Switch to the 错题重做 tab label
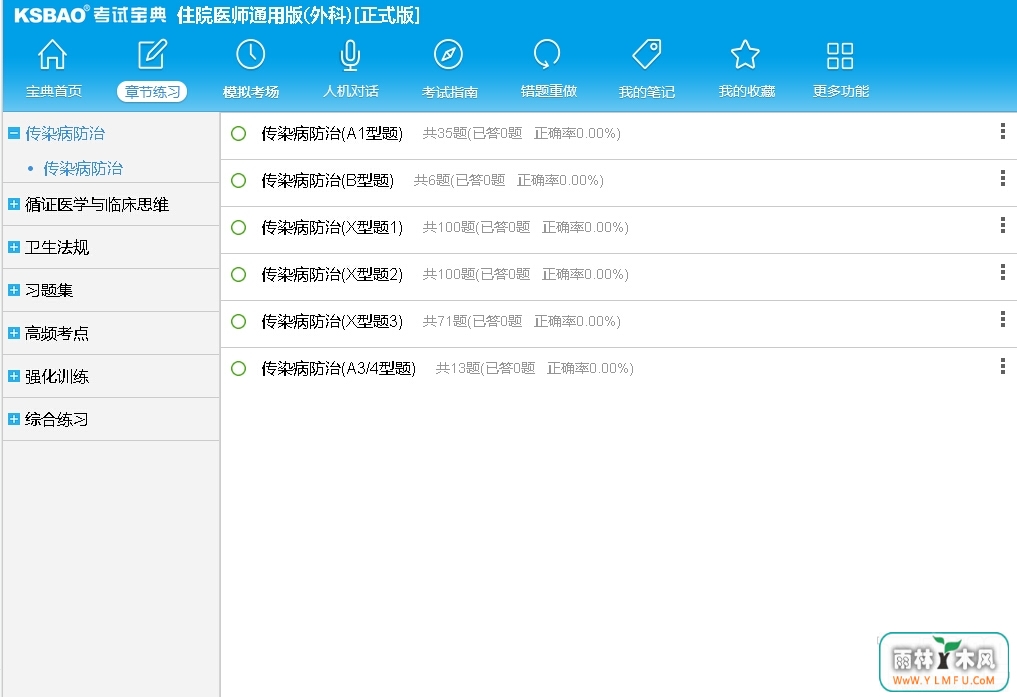The height and width of the screenshot is (697, 1017). pos(549,91)
